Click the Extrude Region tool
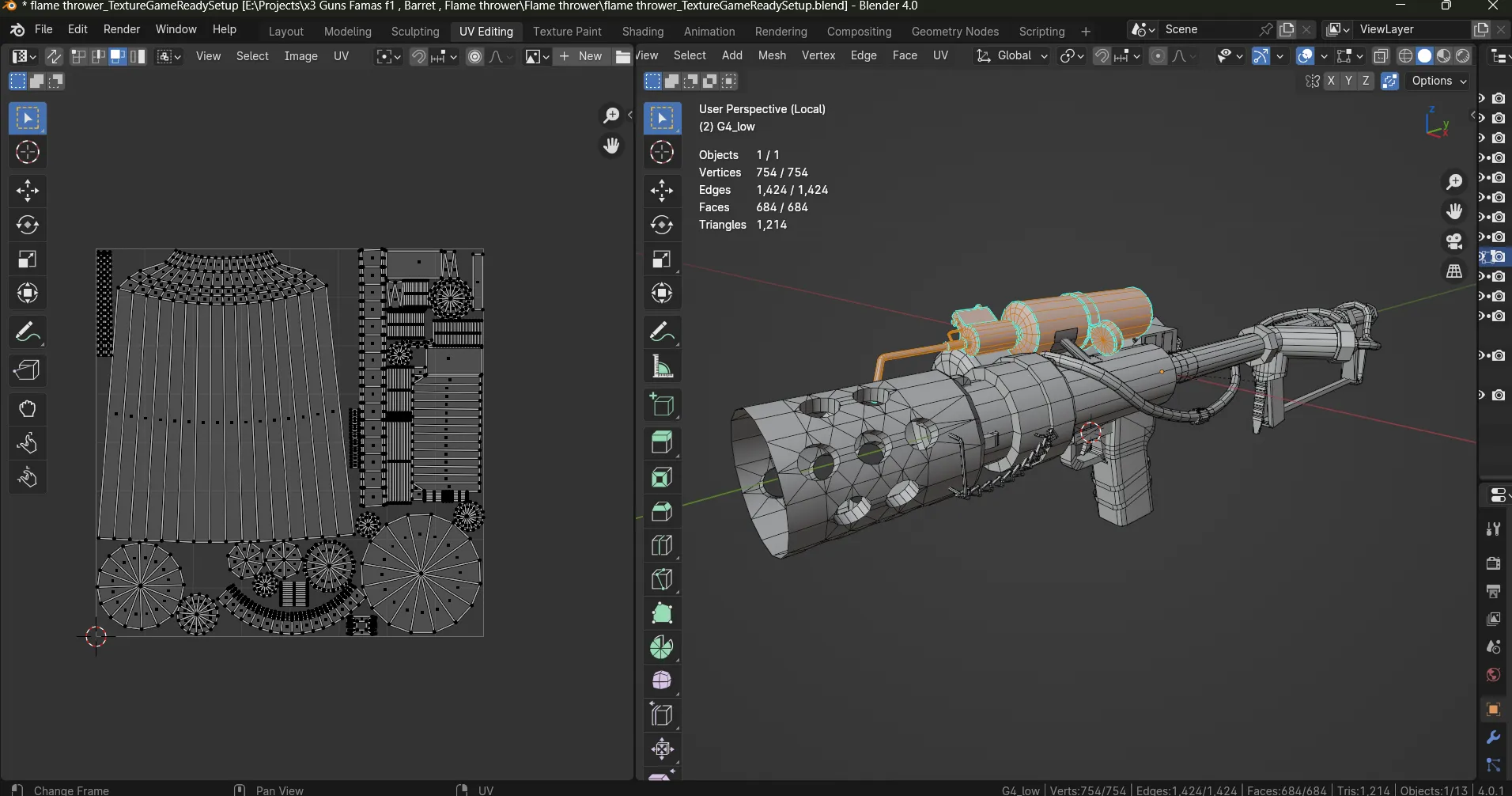This screenshot has height=796, width=1512. [663, 442]
